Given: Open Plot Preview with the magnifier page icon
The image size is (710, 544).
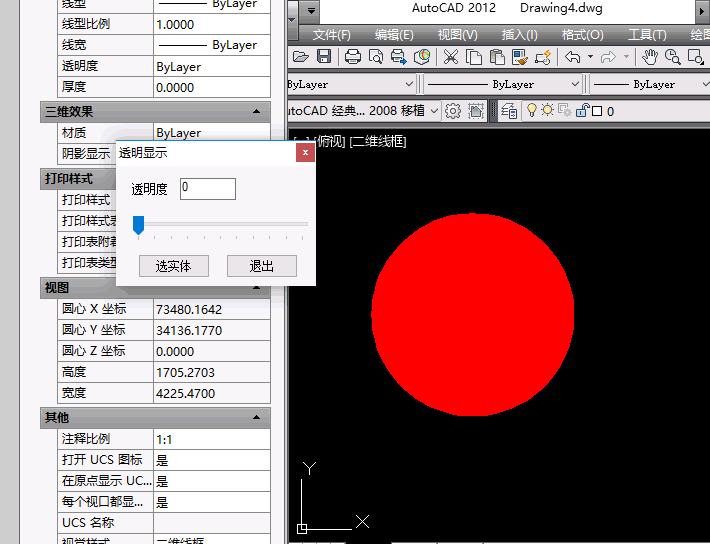Looking at the screenshot, I should pos(376,57).
